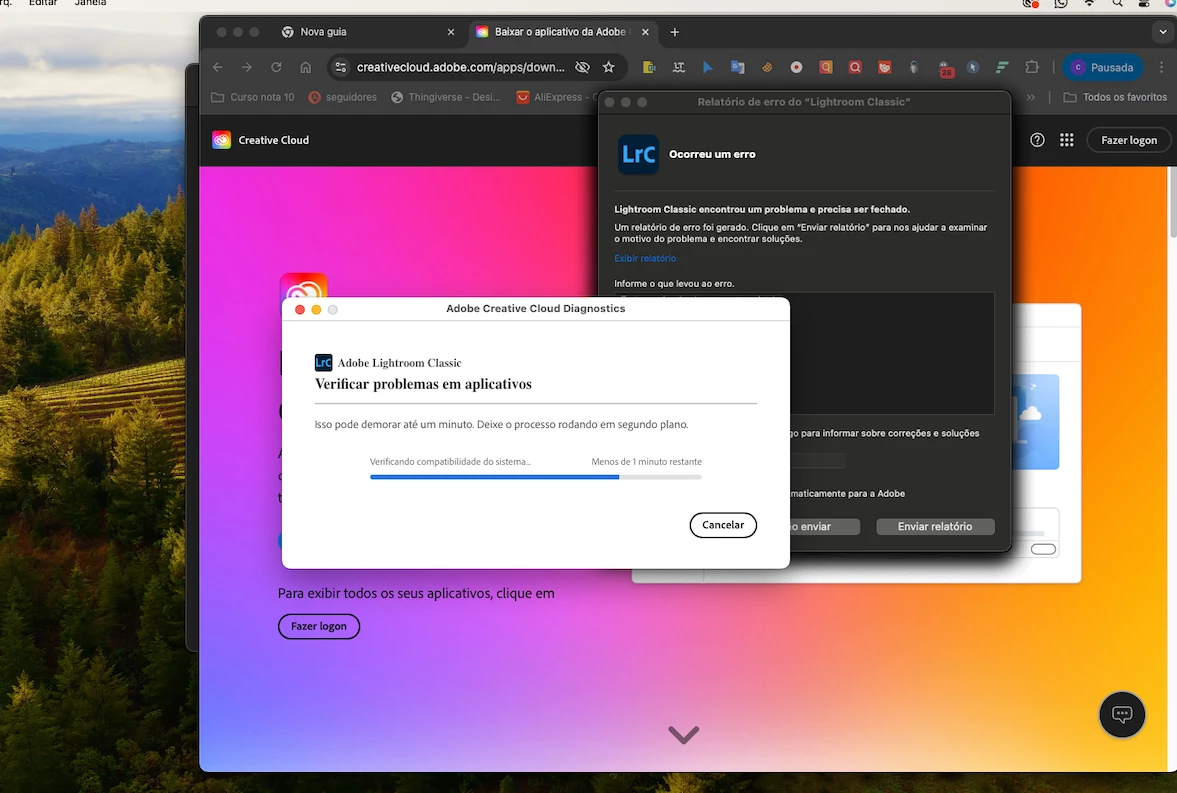
Task: Show hidden bookmarks with the double chevron
Action: pyautogui.click(x=1031, y=97)
